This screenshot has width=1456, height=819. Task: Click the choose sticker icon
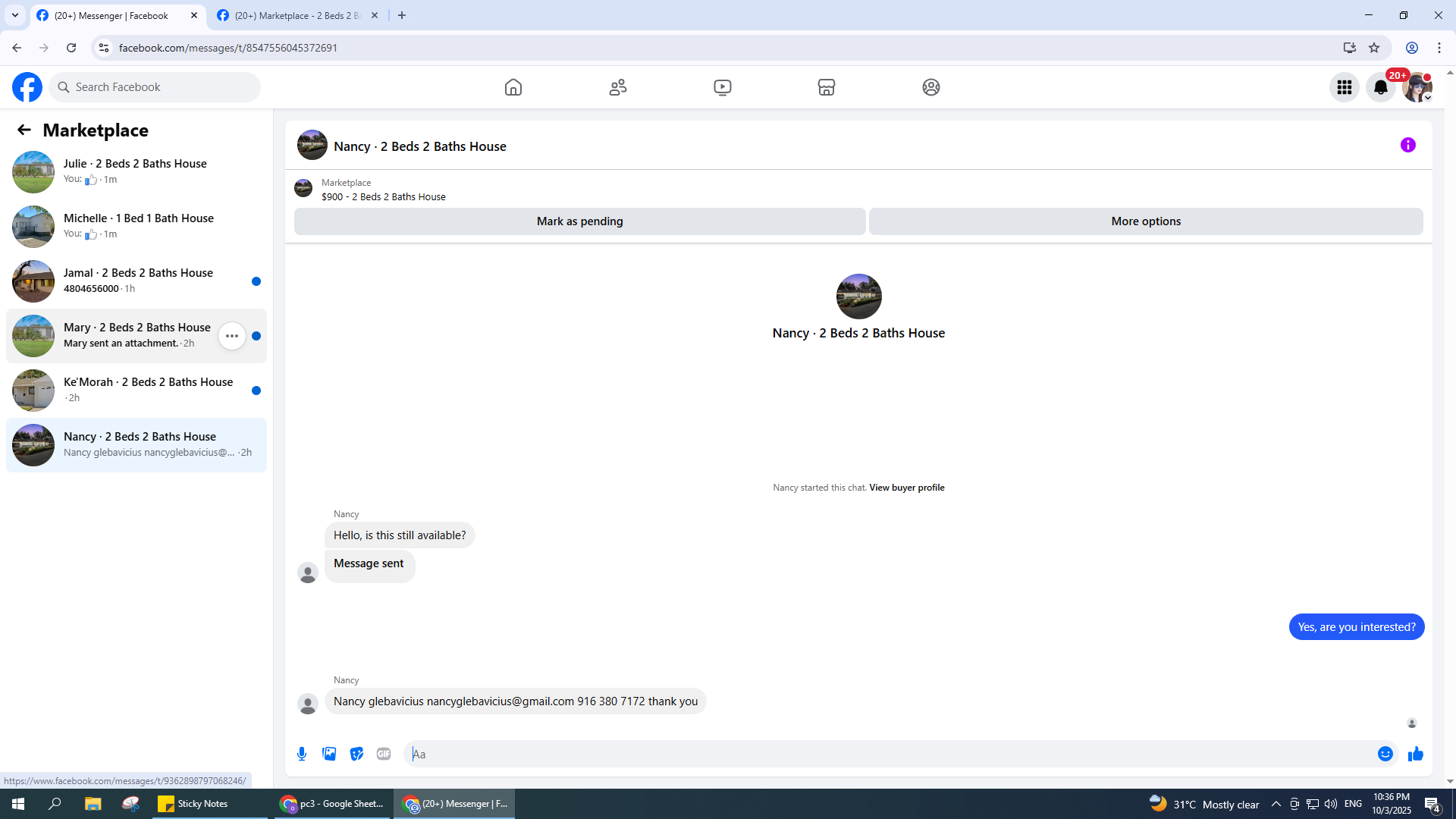(356, 754)
